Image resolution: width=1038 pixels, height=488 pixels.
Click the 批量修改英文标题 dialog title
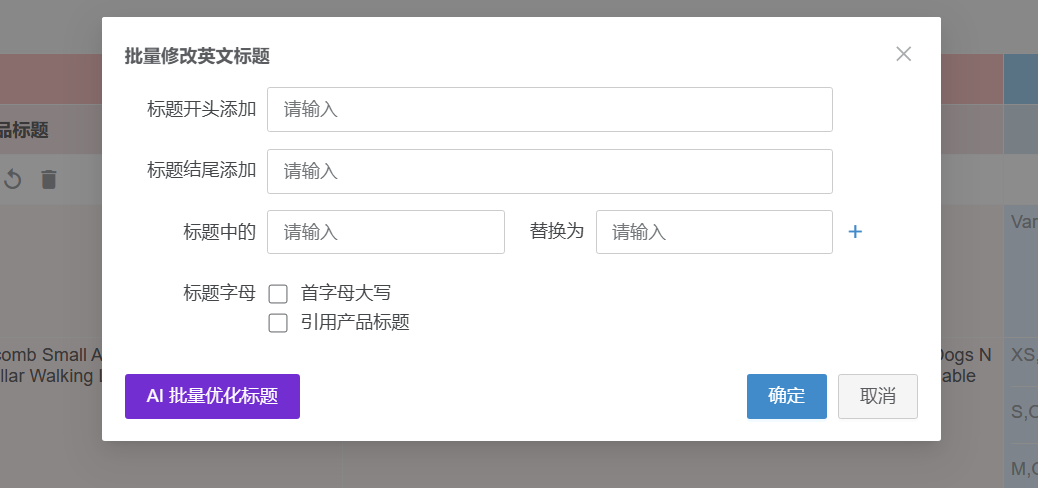coord(197,56)
